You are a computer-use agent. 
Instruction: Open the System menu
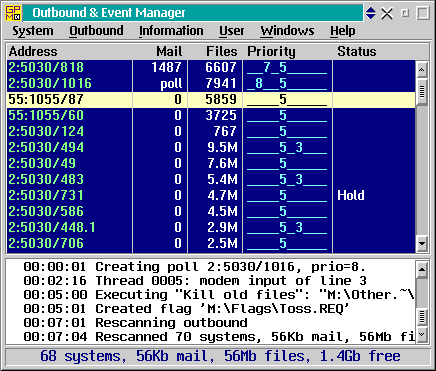33,31
